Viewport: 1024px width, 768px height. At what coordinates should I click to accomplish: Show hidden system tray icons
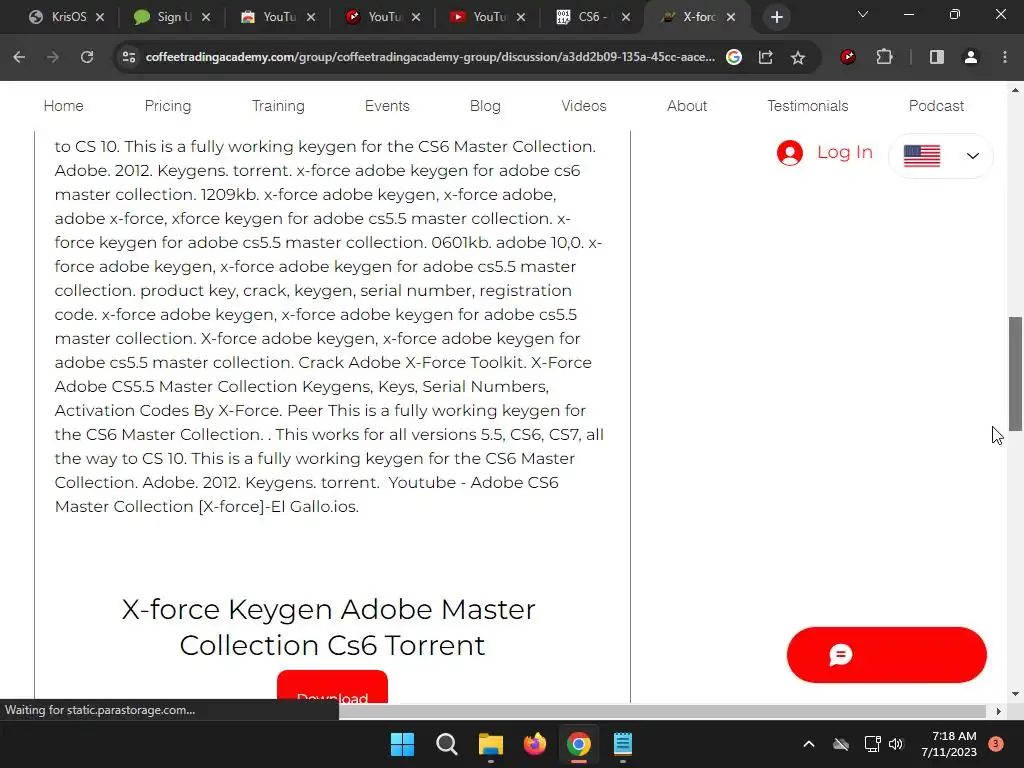[x=808, y=744]
